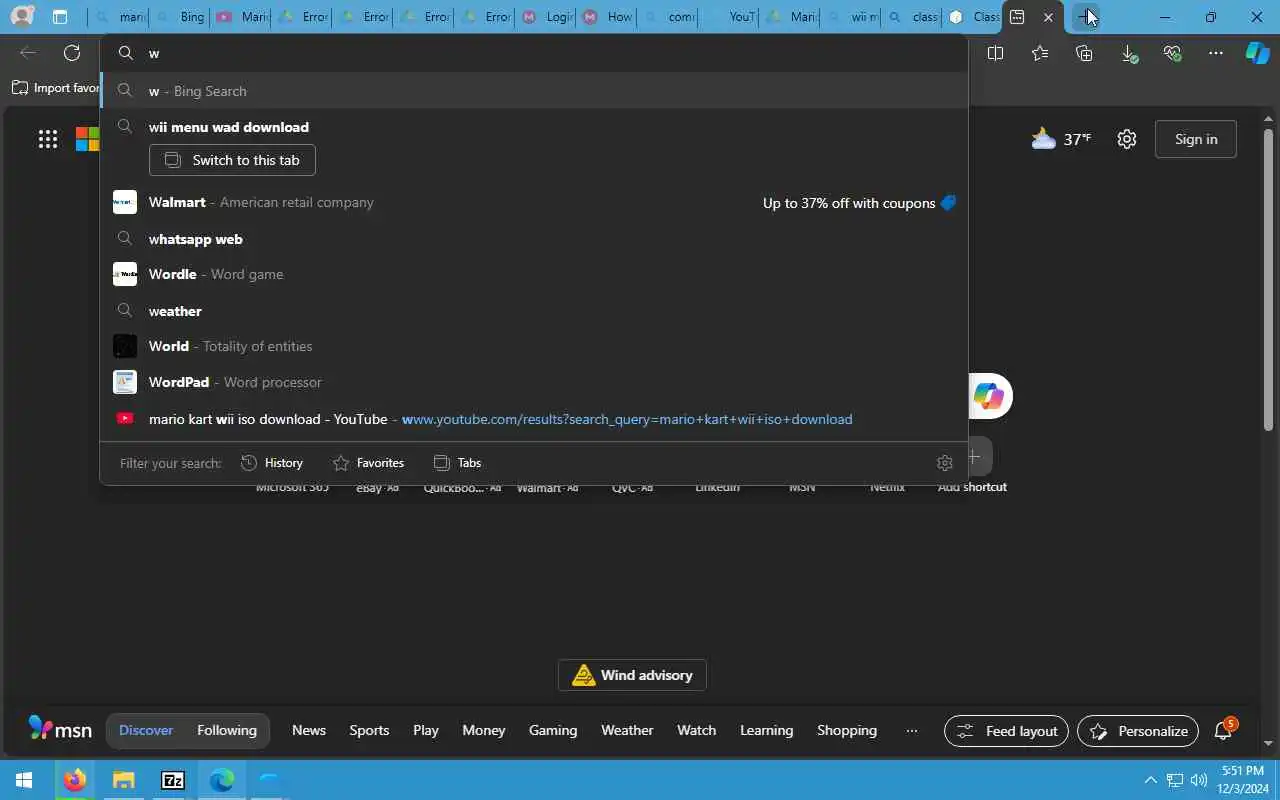
Task: Open the mario kart wii YouTube history result
Action: pyautogui.click(x=534, y=419)
